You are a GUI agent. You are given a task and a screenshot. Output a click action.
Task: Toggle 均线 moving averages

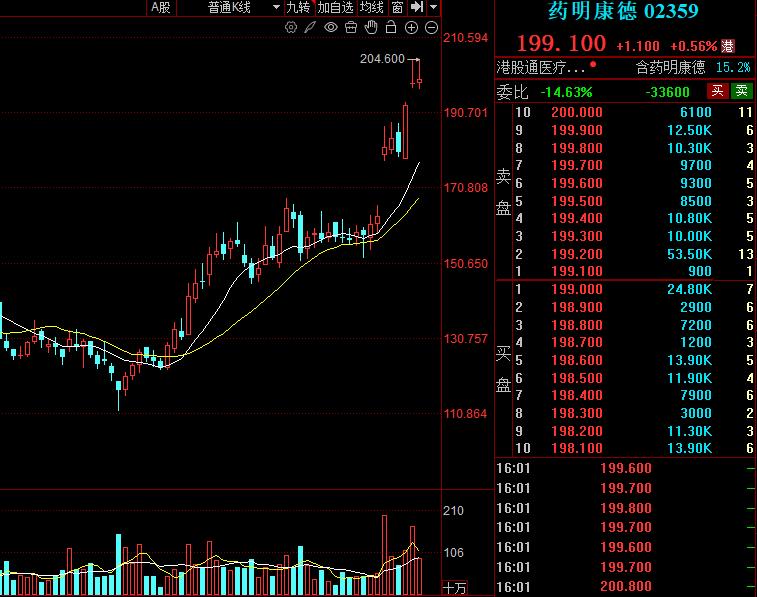click(x=372, y=7)
